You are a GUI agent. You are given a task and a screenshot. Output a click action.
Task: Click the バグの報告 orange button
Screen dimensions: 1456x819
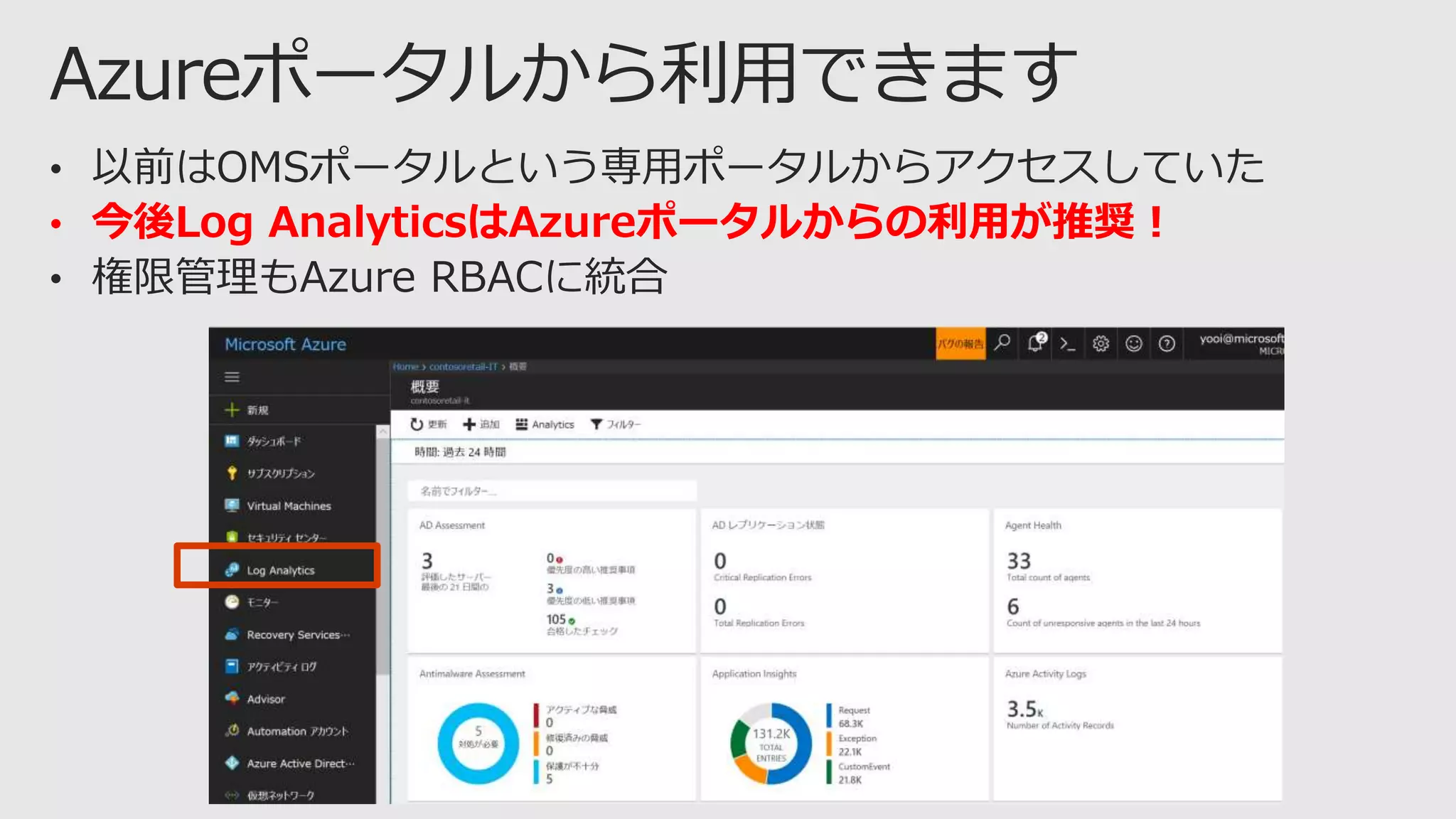point(960,343)
